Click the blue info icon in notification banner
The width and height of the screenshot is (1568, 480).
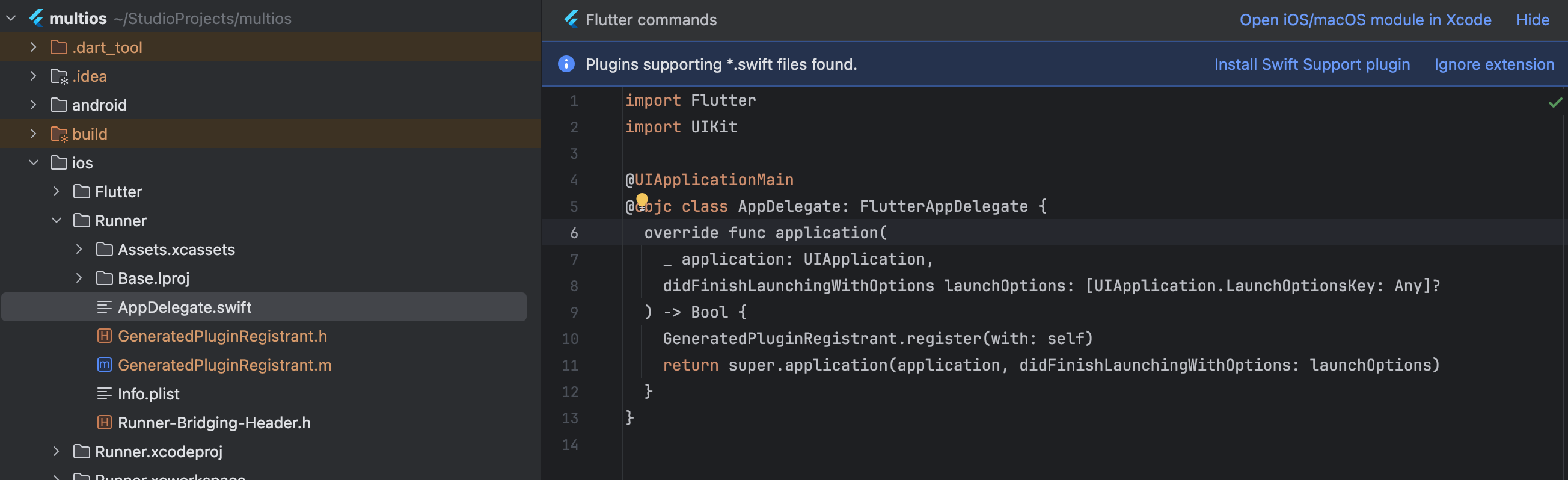click(566, 64)
